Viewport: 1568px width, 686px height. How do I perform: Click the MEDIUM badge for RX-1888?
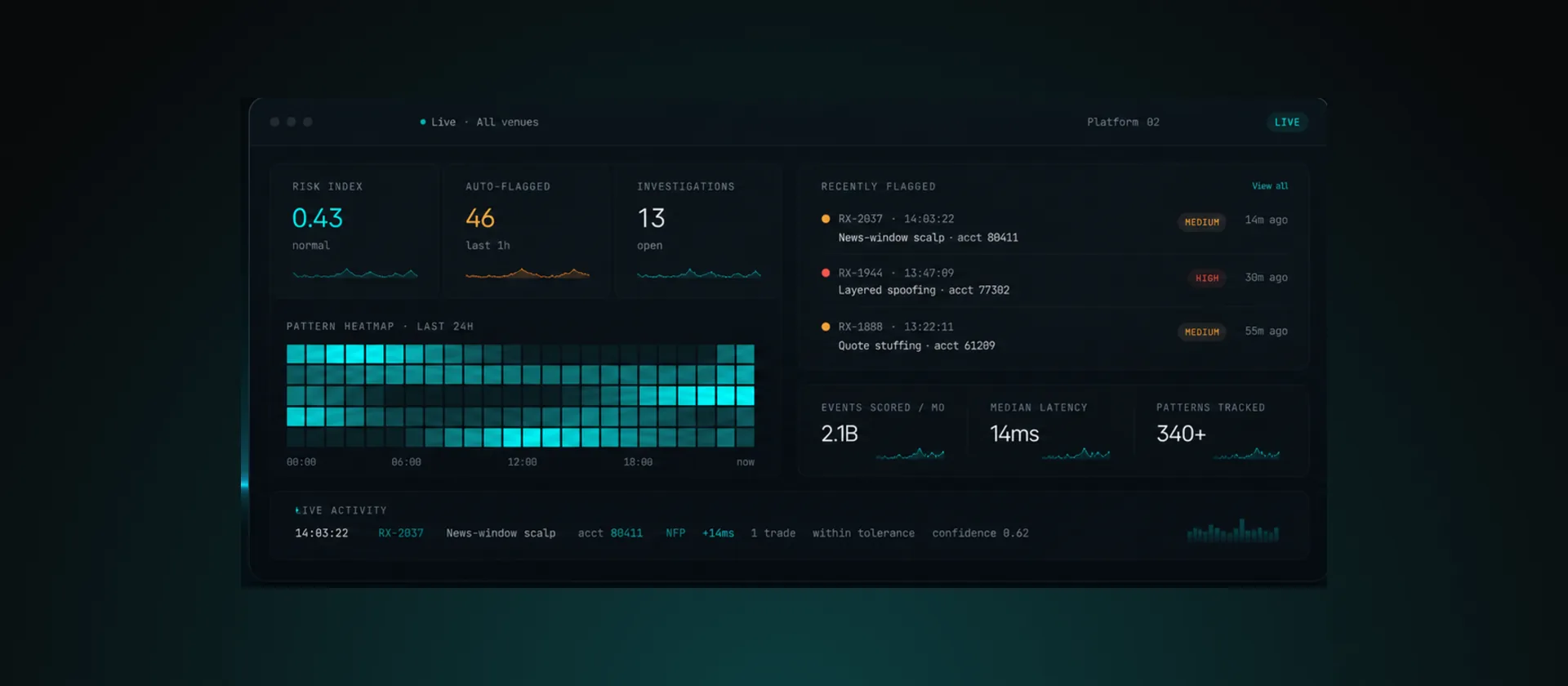pyautogui.click(x=1201, y=332)
